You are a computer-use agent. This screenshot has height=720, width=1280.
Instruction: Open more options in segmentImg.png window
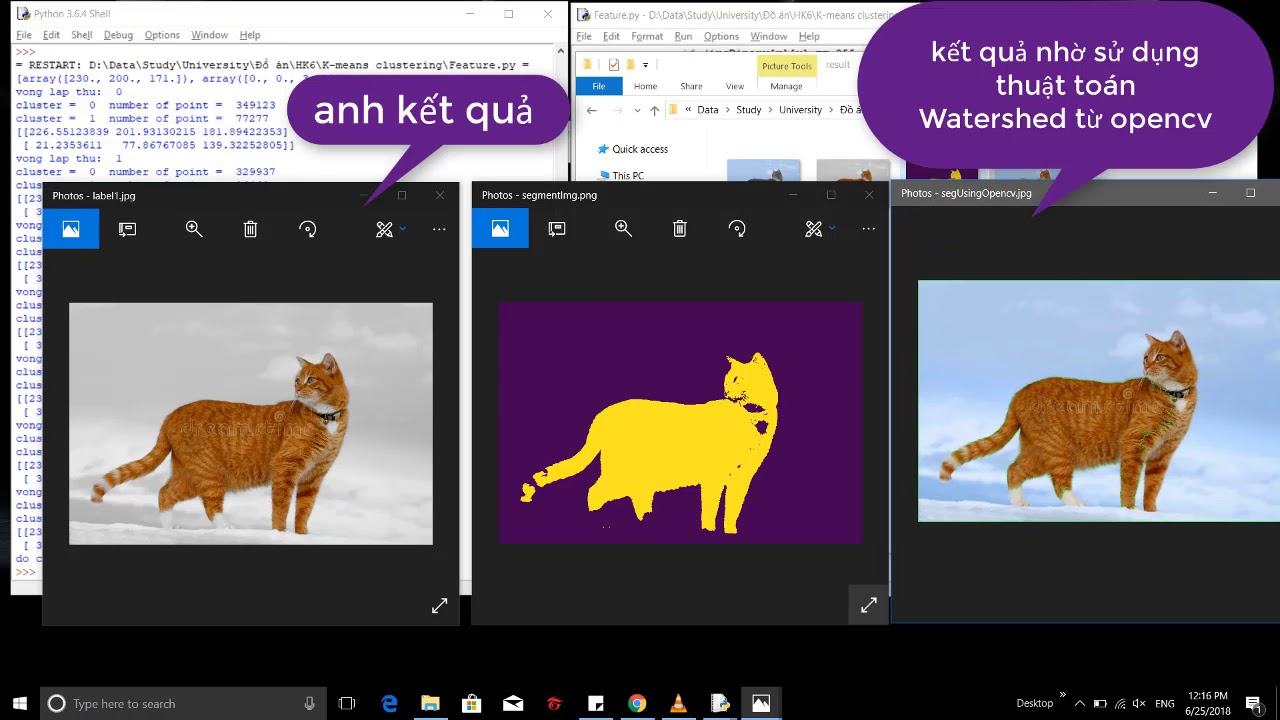pos(868,229)
